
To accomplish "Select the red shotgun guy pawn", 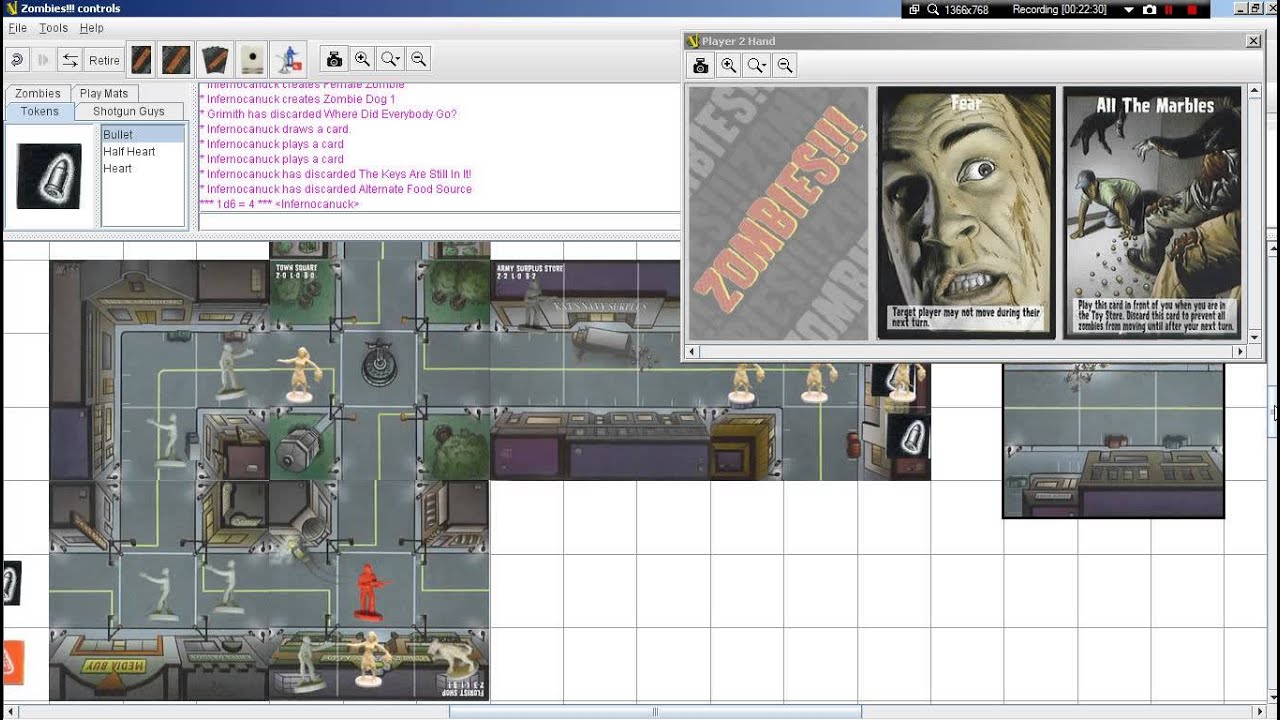I will tap(368, 592).
